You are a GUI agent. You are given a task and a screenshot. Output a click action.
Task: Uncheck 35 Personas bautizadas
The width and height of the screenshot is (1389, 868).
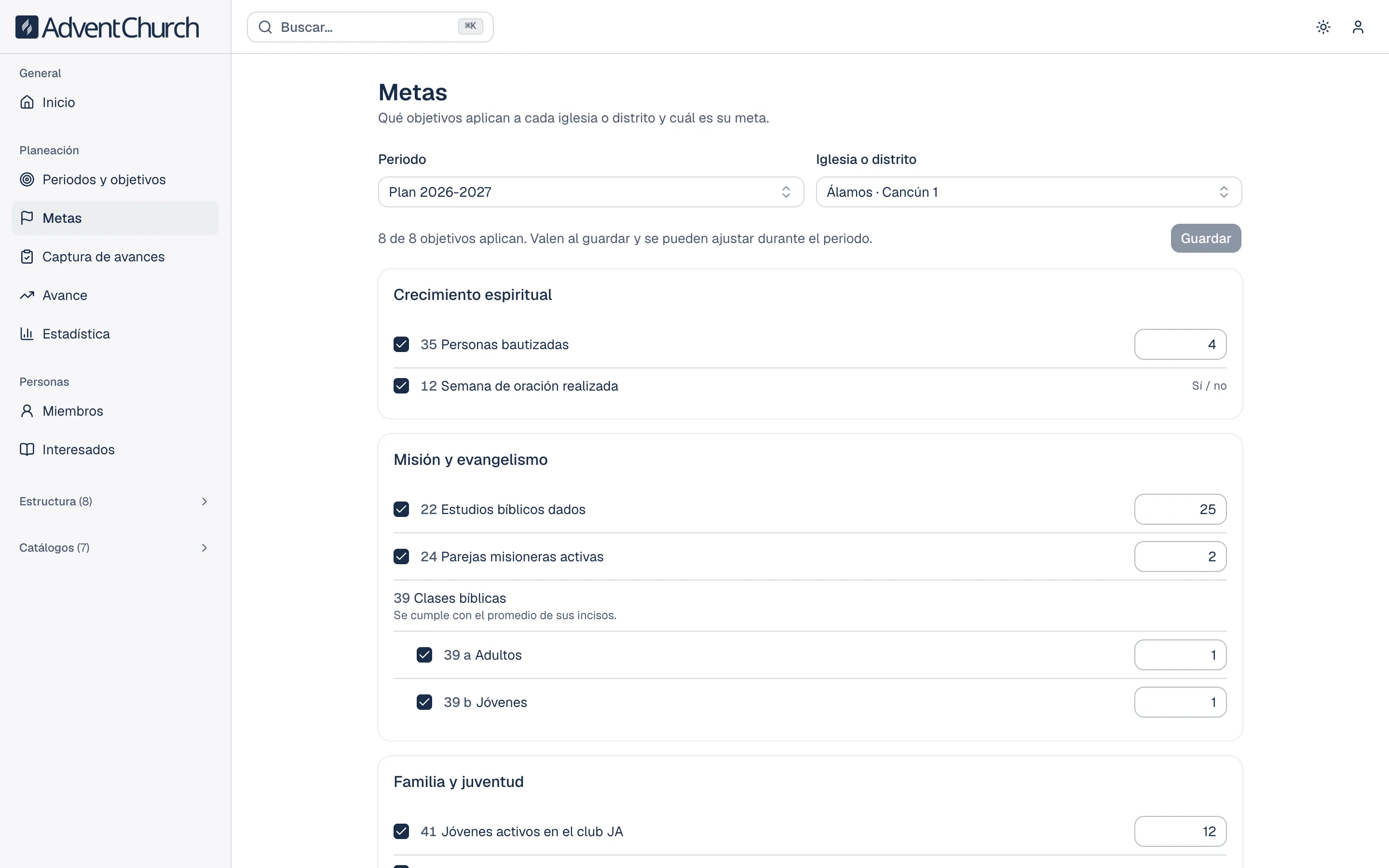click(401, 344)
